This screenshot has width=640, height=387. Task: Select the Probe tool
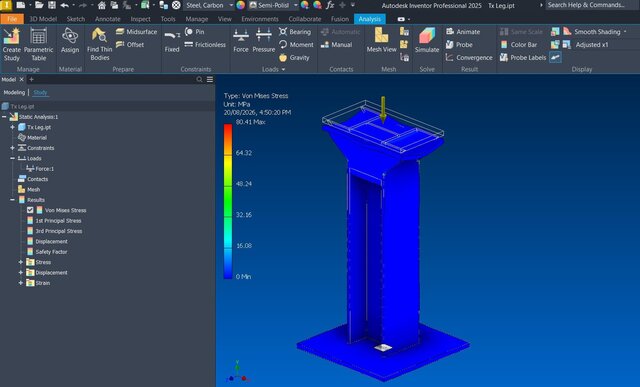coord(459,44)
